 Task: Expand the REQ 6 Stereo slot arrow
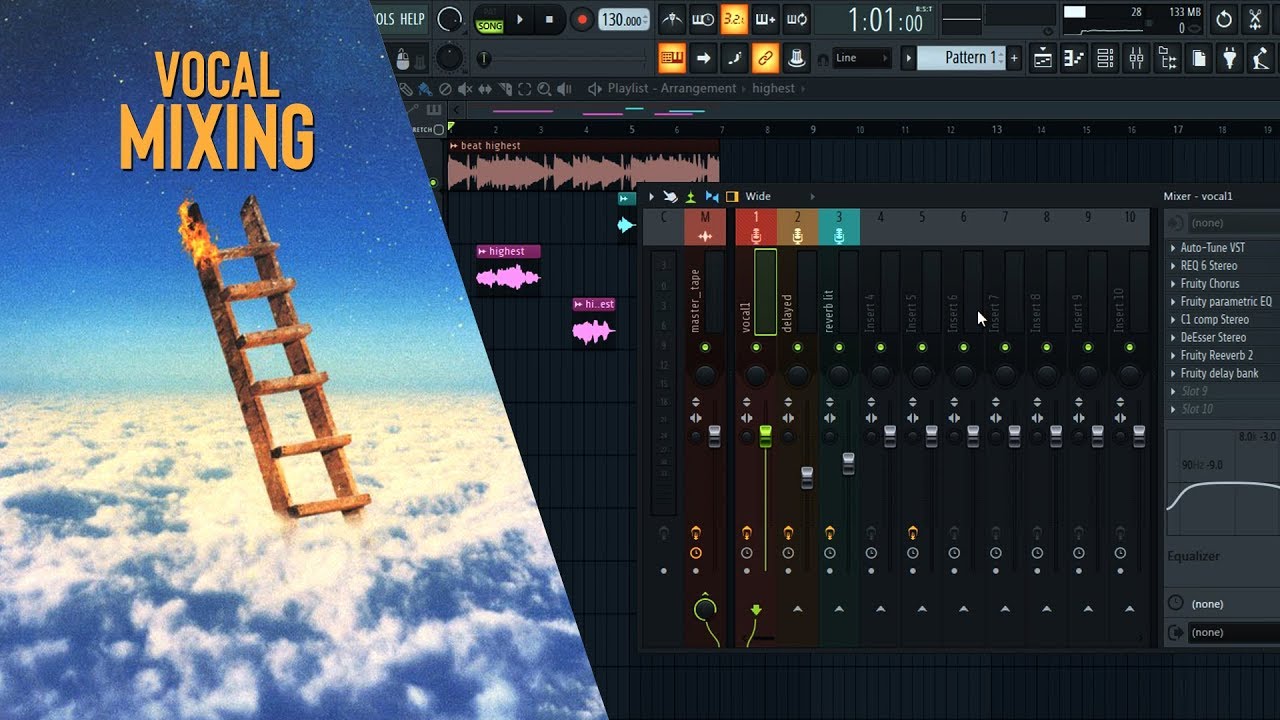[x=1173, y=266]
